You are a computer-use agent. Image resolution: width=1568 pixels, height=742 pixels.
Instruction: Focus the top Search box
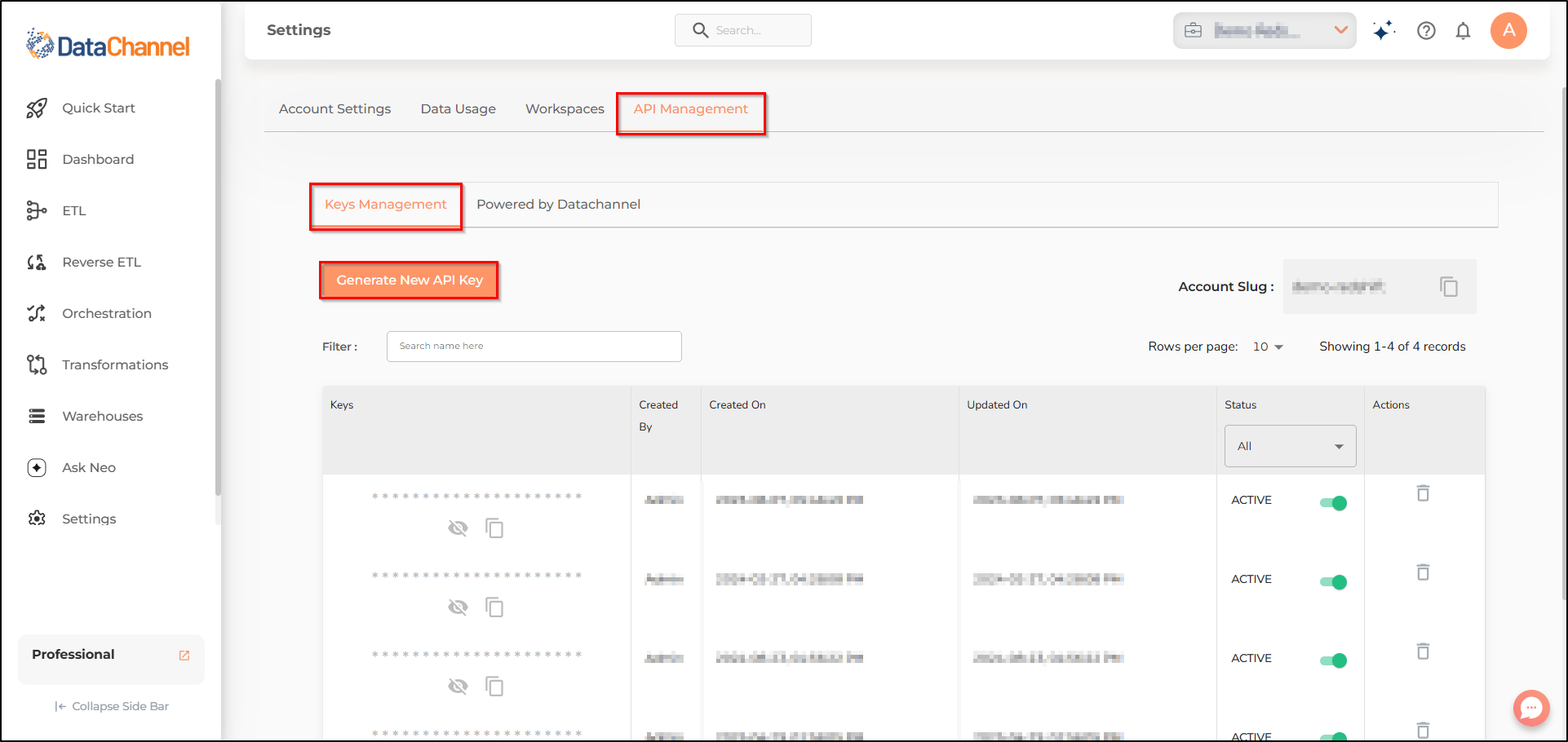click(x=743, y=30)
